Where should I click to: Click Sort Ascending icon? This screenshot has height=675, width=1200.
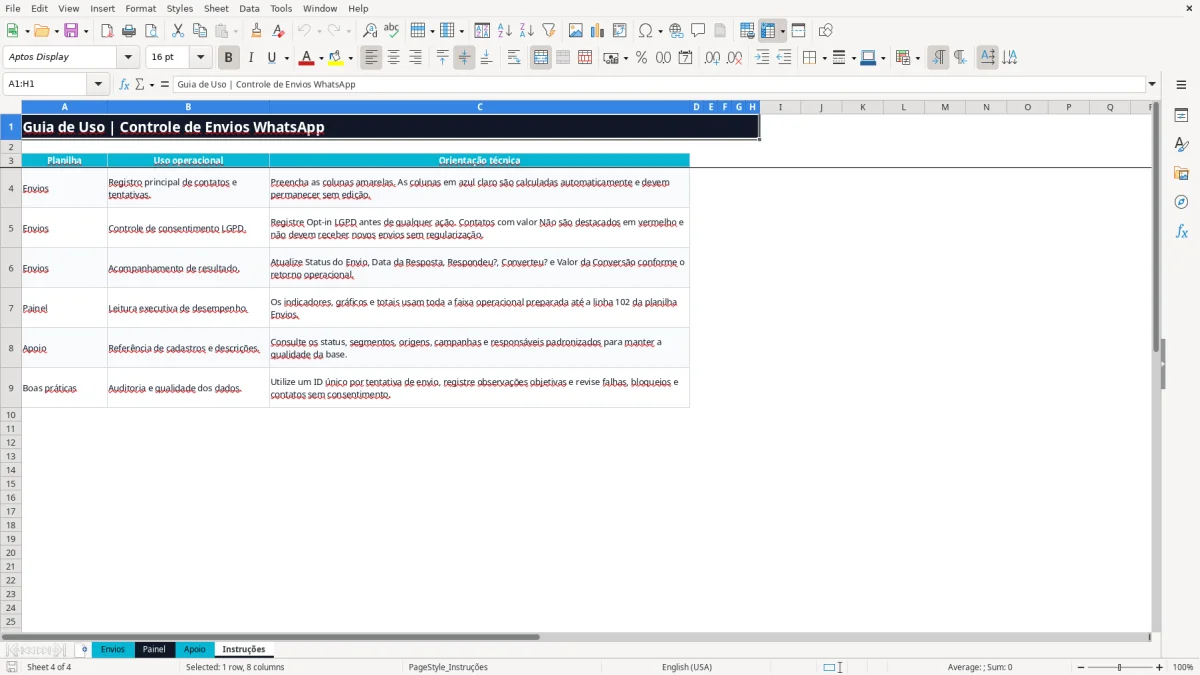coord(505,31)
